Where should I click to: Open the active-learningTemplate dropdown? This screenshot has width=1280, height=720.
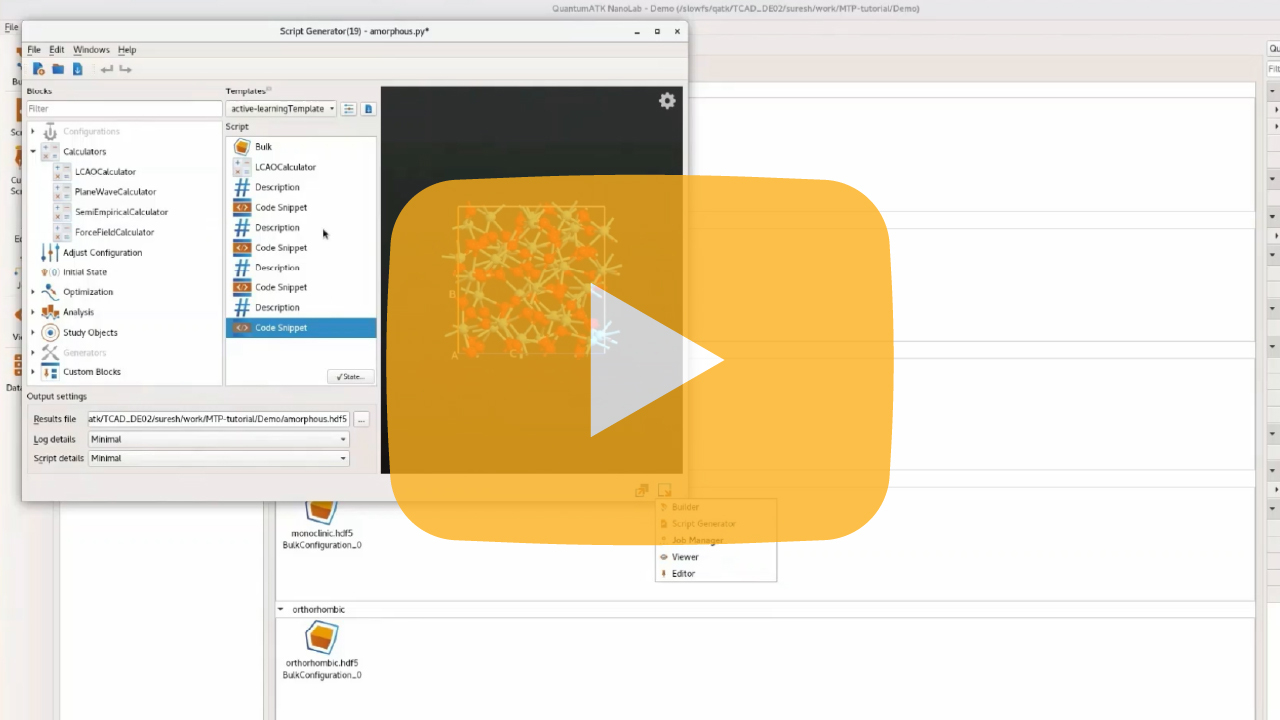(x=282, y=109)
